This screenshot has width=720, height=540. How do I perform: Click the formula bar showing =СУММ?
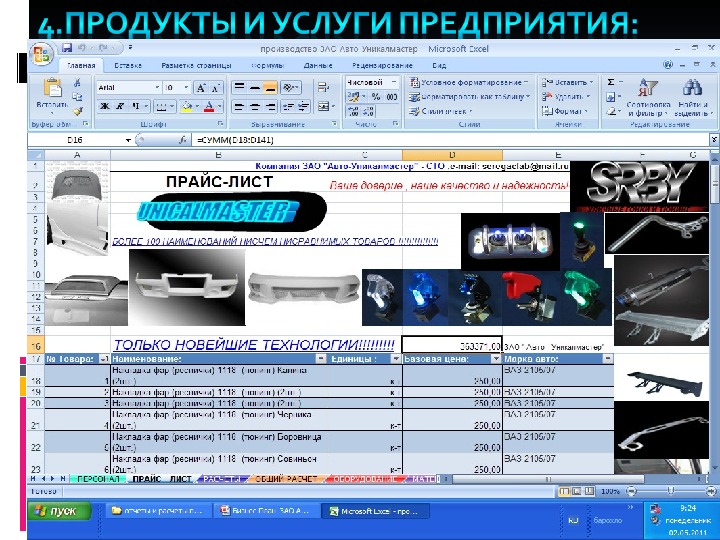point(450,140)
